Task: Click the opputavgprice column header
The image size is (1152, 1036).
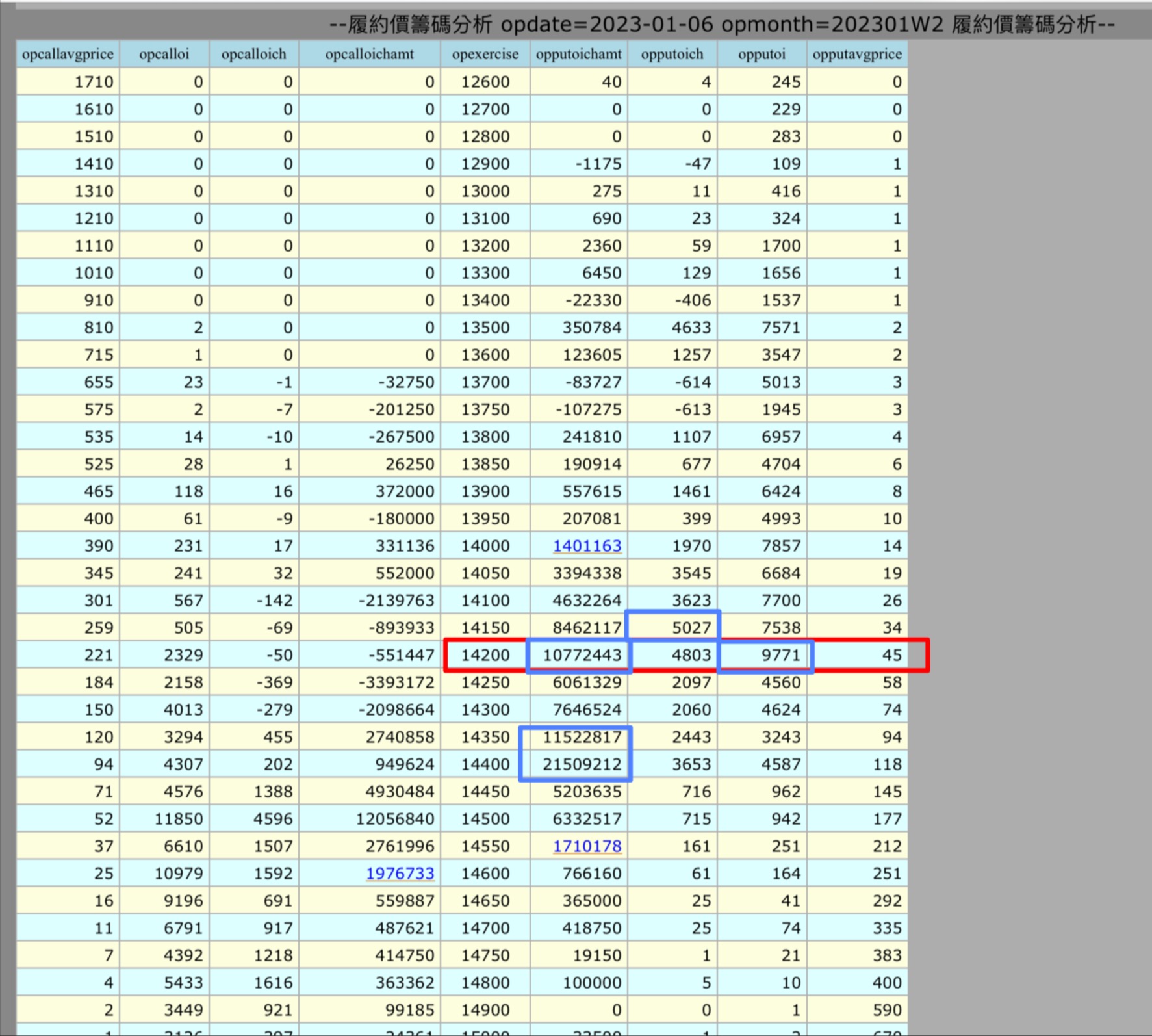Action: 856,54
